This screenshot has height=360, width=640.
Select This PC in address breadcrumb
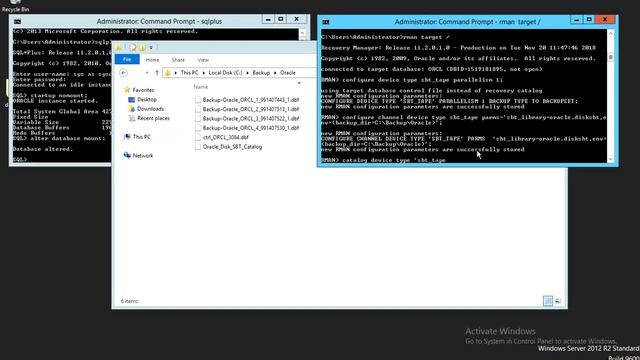click(189, 73)
